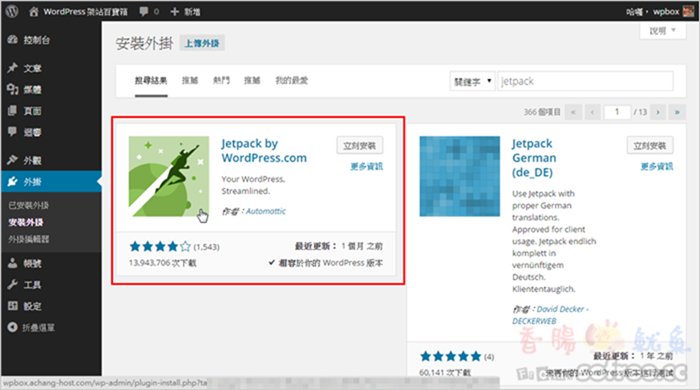The width and height of the screenshot is (700, 390).
Task: Click the plugins plug icon
Action: (12, 181)
